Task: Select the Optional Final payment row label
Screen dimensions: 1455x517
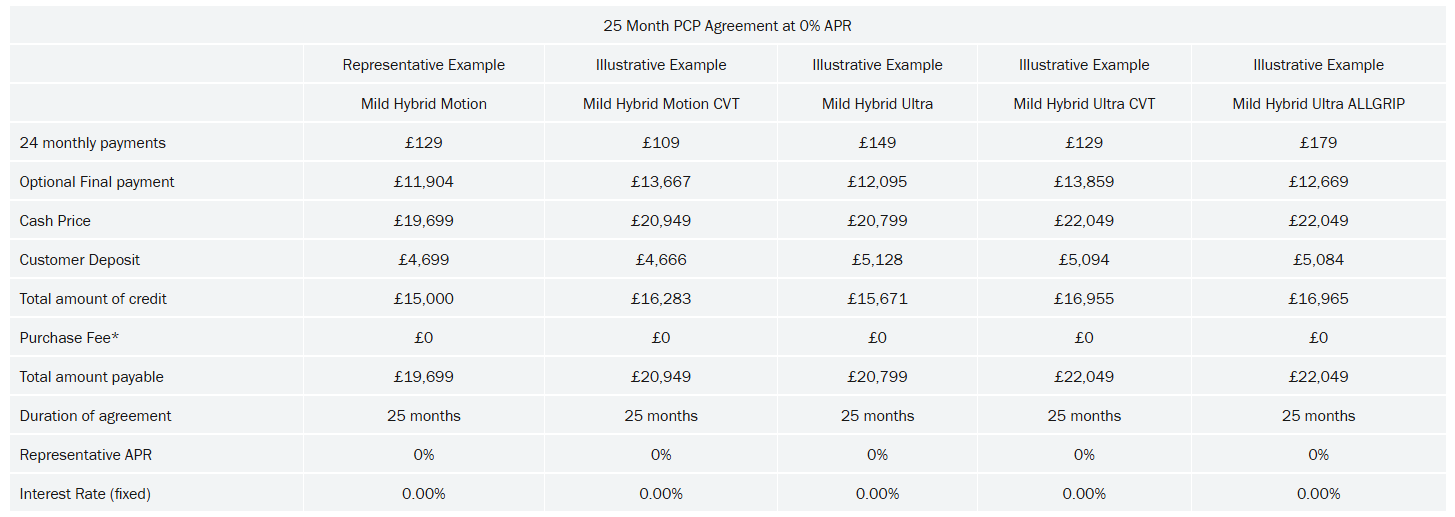Action: [x=97, y=182]
